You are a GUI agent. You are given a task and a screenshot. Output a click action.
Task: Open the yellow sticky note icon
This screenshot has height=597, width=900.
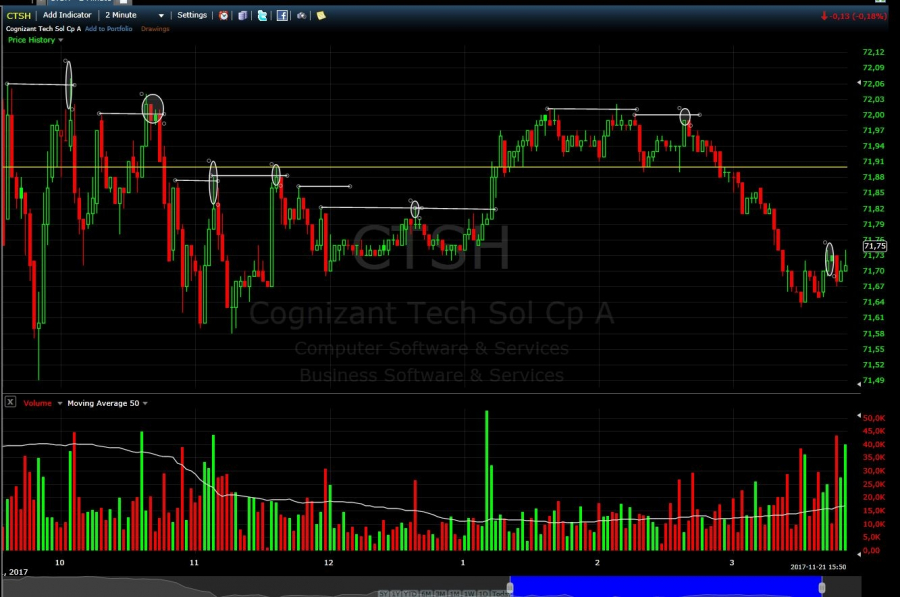coord(321,15)
